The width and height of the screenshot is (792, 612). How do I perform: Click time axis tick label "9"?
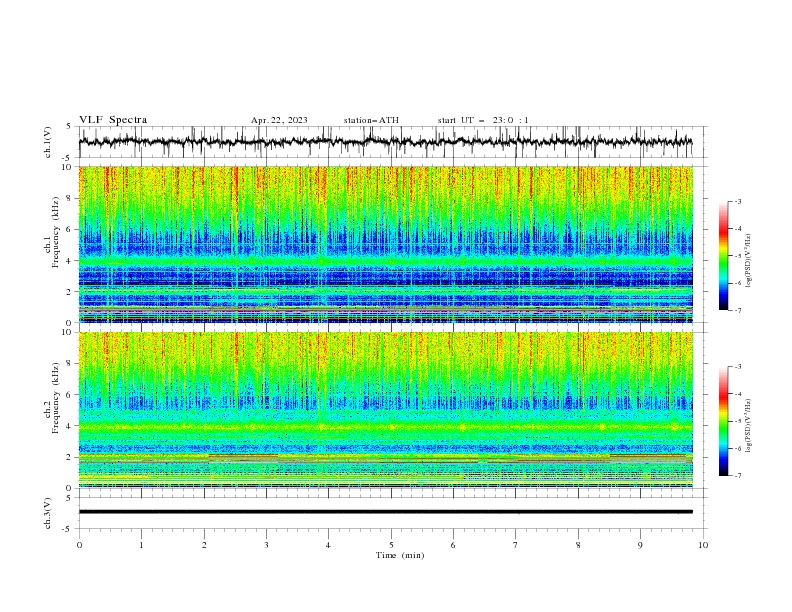(640, 545)
